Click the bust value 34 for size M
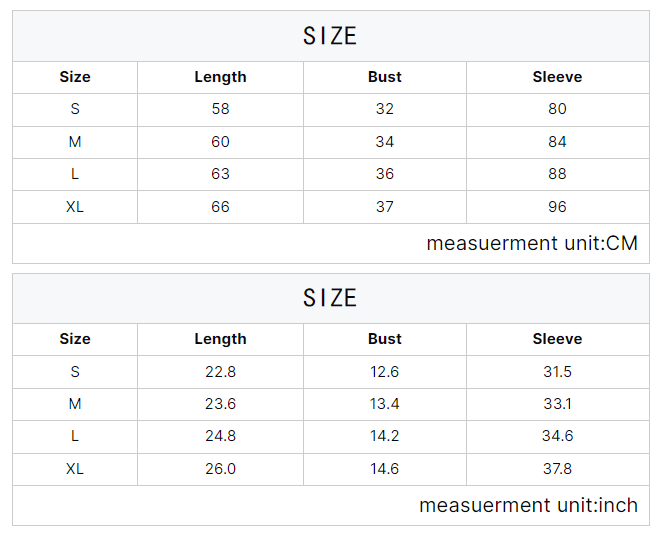Image resolution: width=662 pixels, height=535 pixels. coord(384,142)
